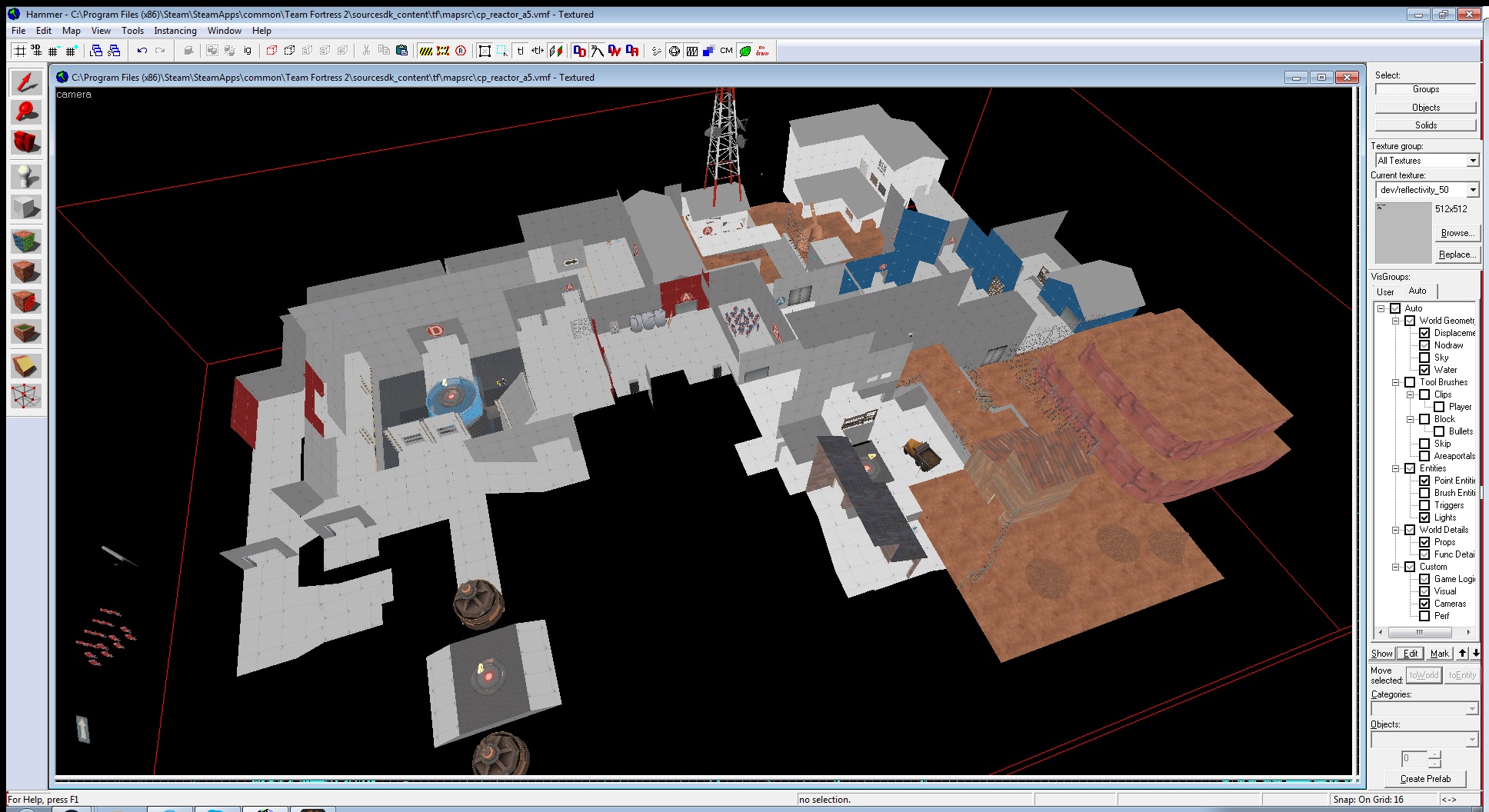Click the green leaf icon in toolbar
Screen dimensions: 1489x812
[x=744, y=51]
